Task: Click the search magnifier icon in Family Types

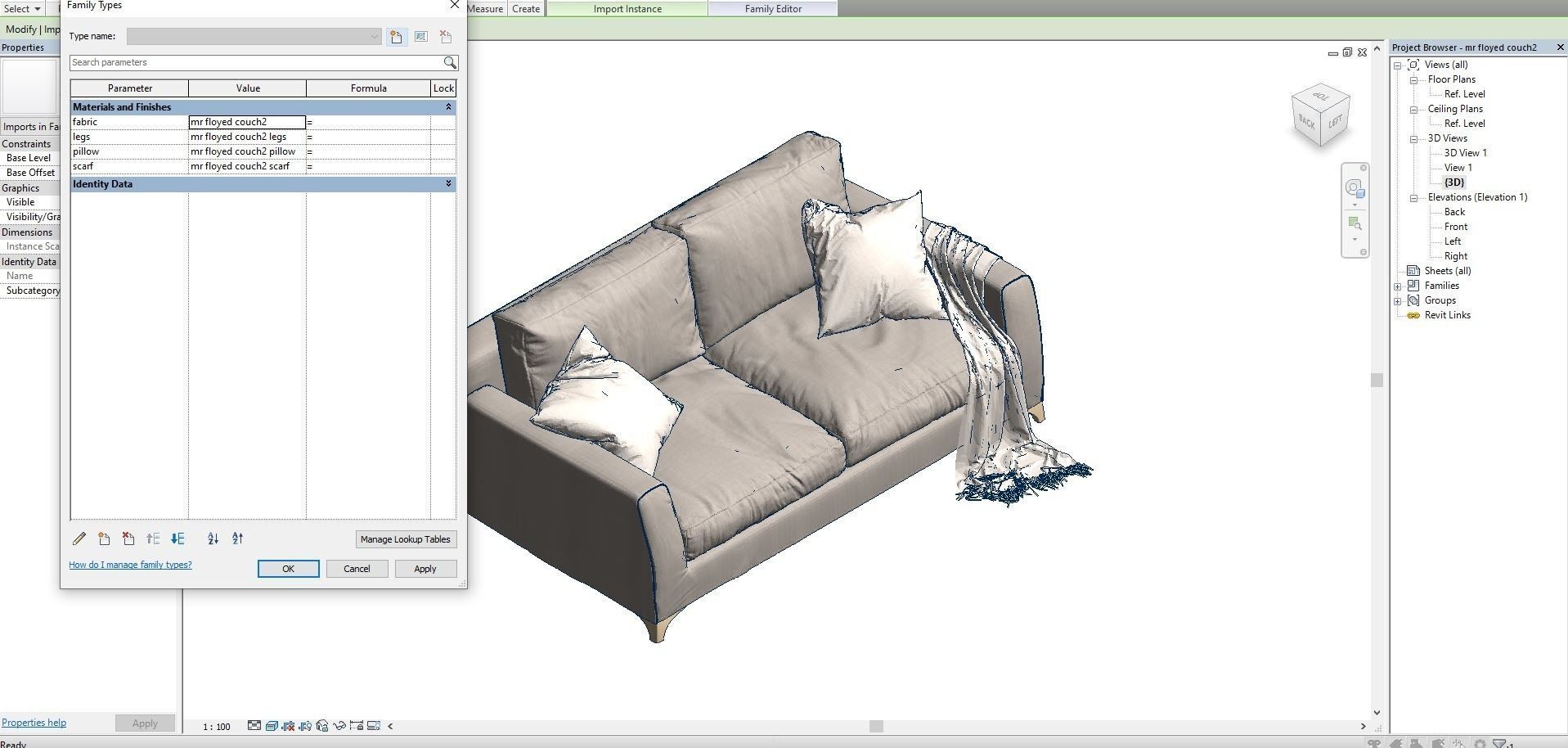Action: point(450,62)
